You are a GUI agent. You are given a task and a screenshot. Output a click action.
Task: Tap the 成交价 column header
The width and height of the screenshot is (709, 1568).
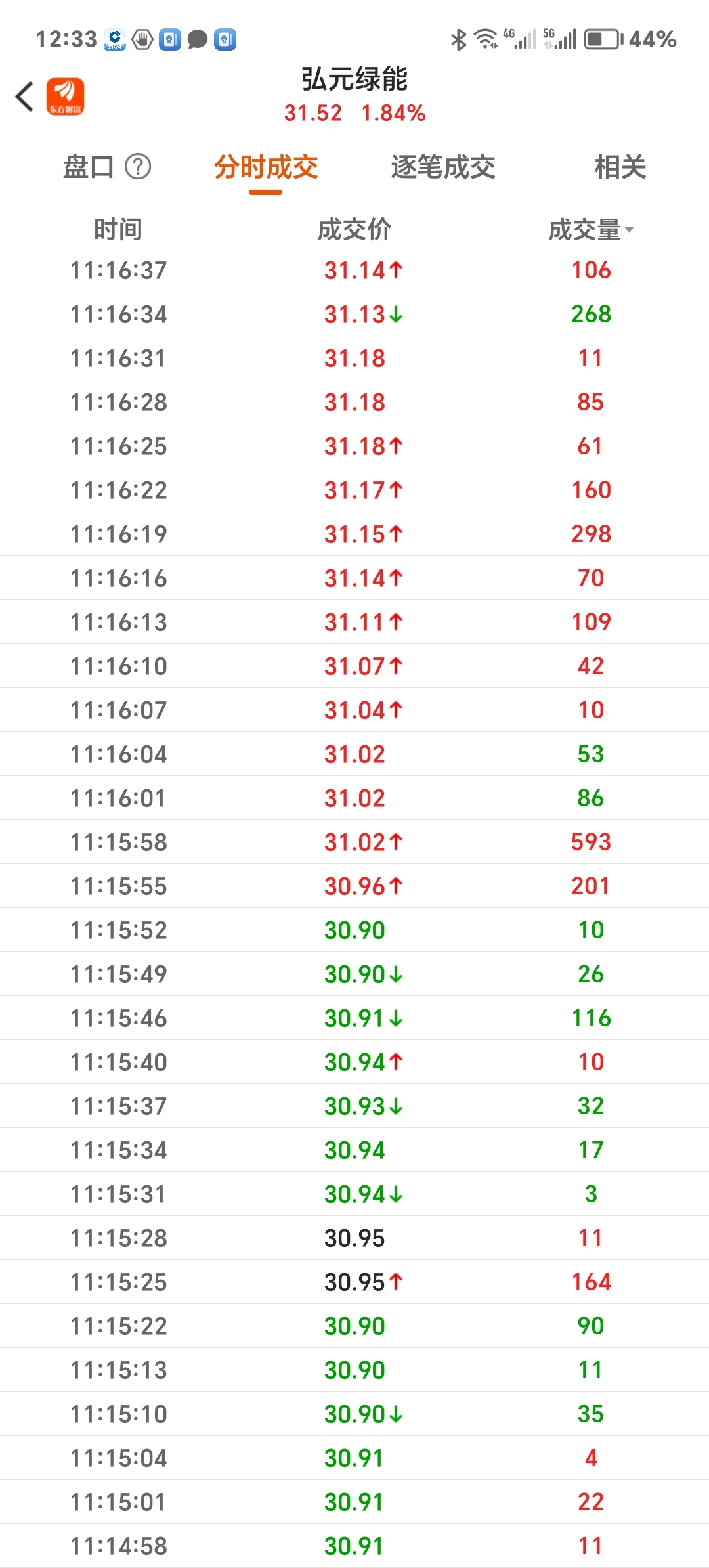coord(354,230)
